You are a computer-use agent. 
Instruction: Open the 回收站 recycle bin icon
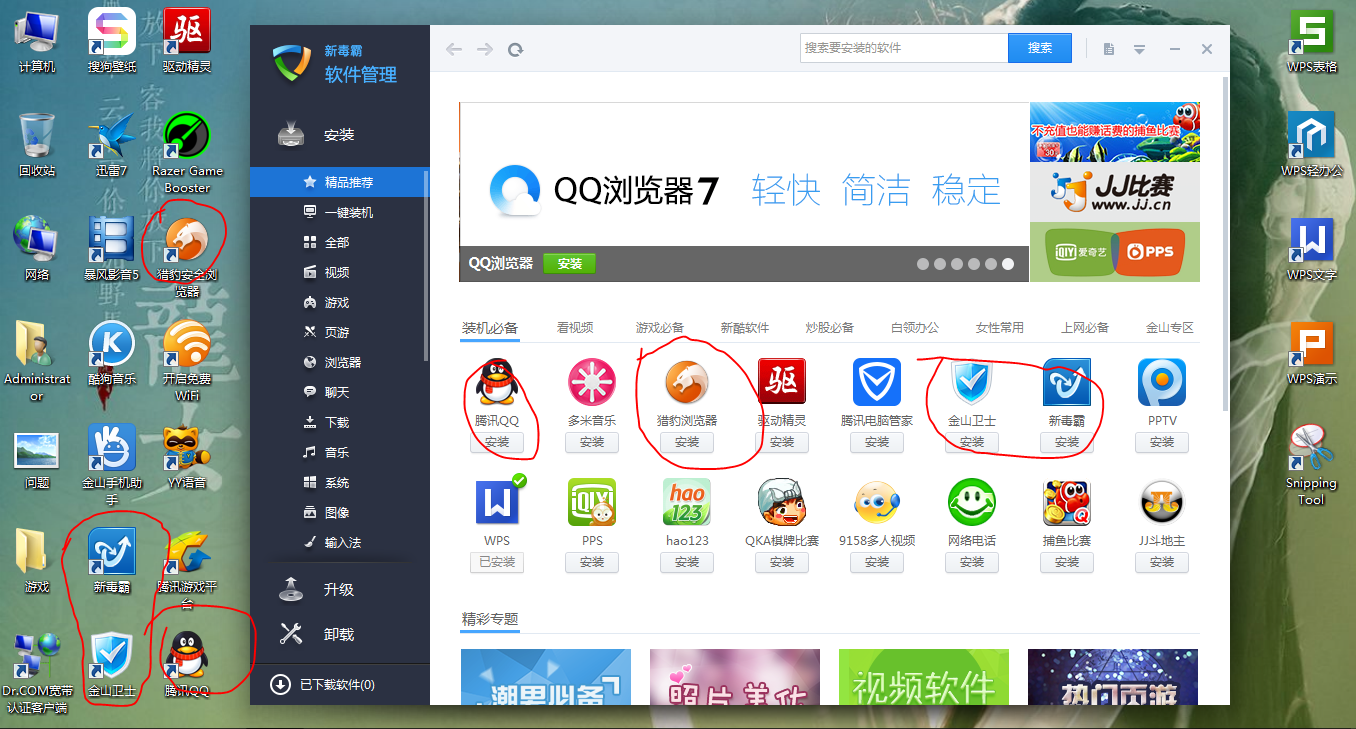37,143
